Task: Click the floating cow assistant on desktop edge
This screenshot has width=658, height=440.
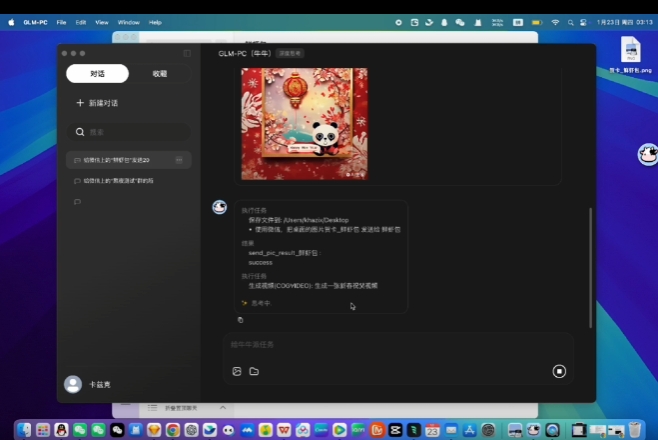Action: click(648, 154)
